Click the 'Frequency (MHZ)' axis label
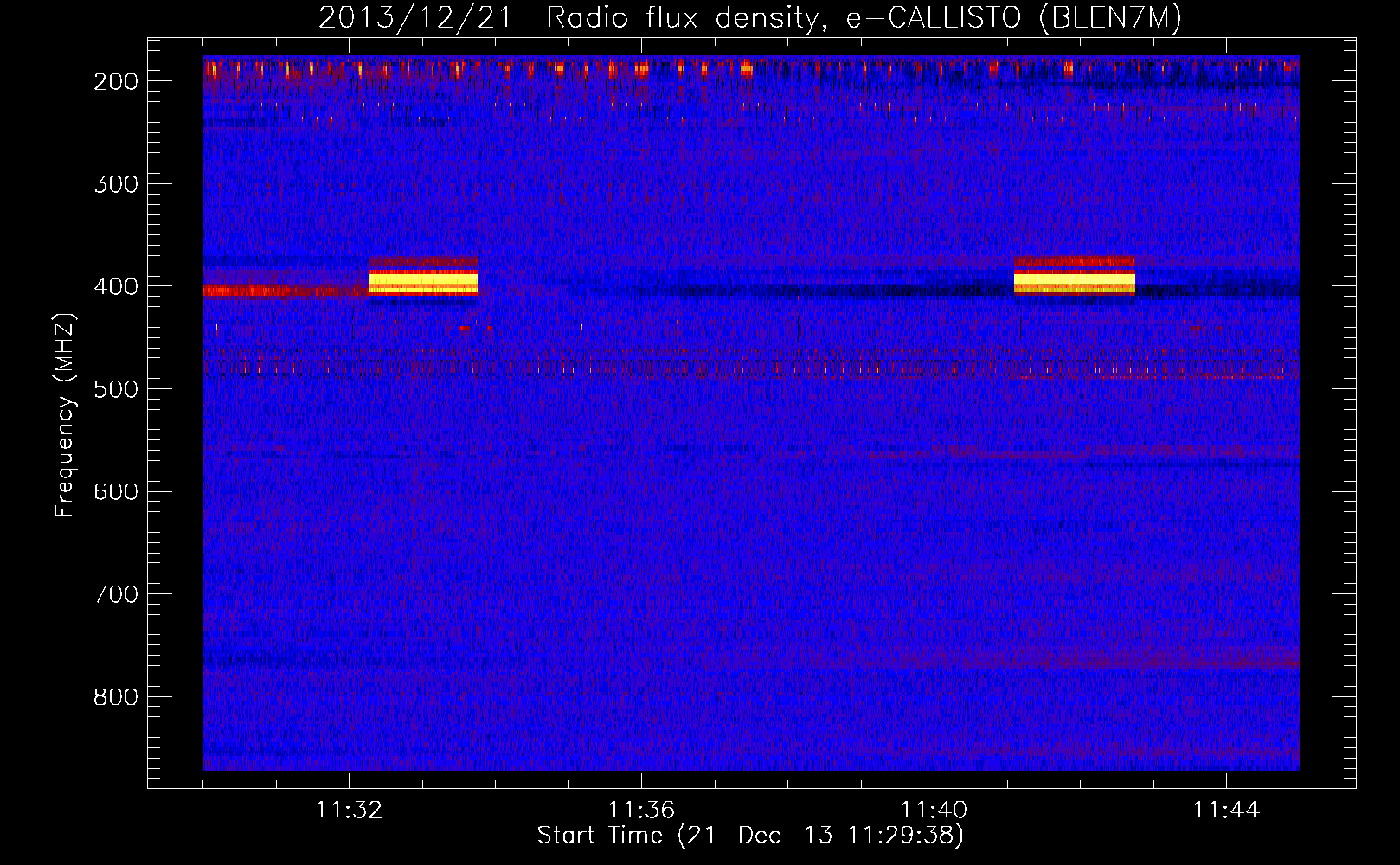1400x865 pixels. pyautogui.click(x=66, y=415)
